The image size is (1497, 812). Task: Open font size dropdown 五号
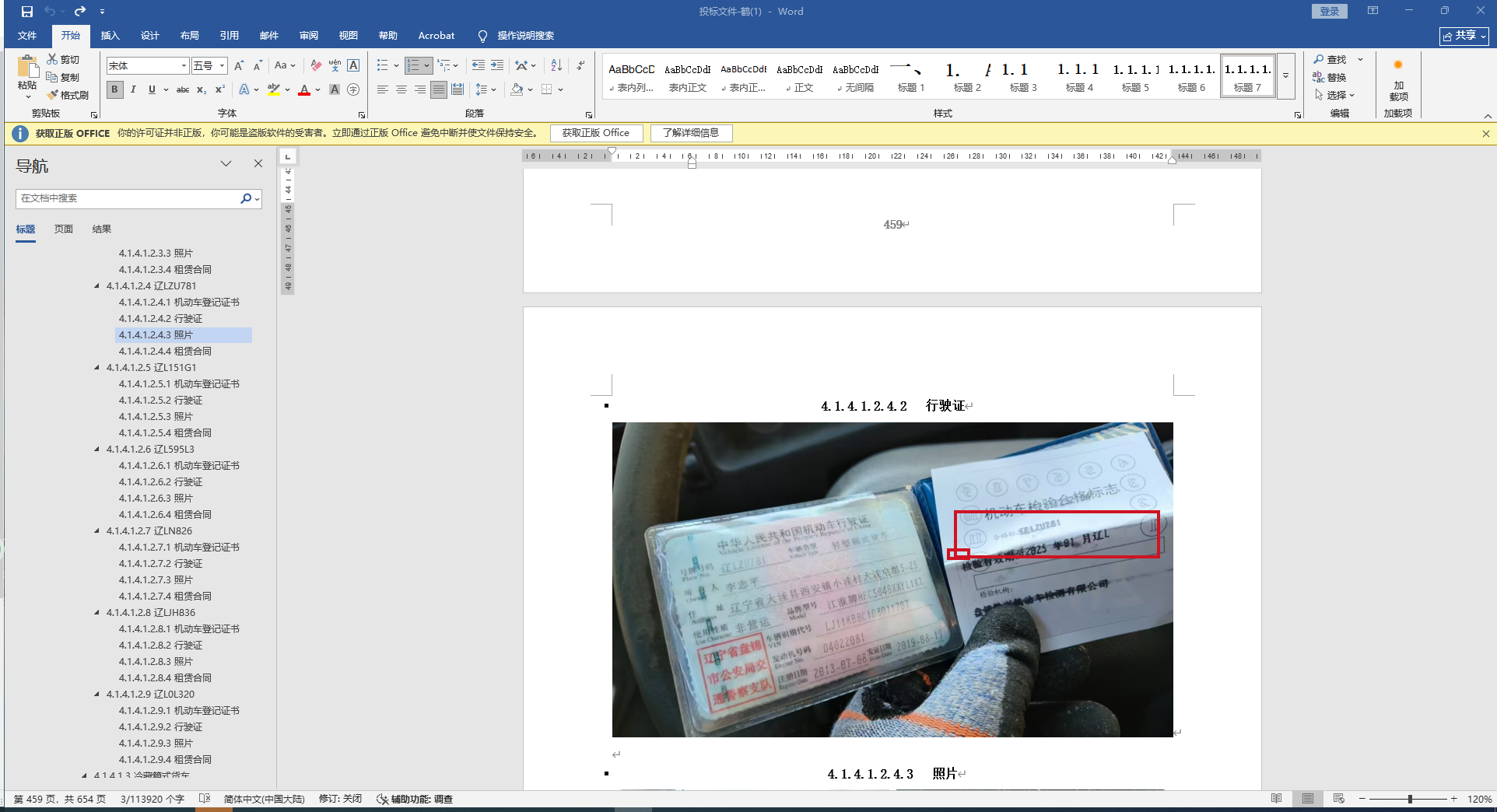223,66
